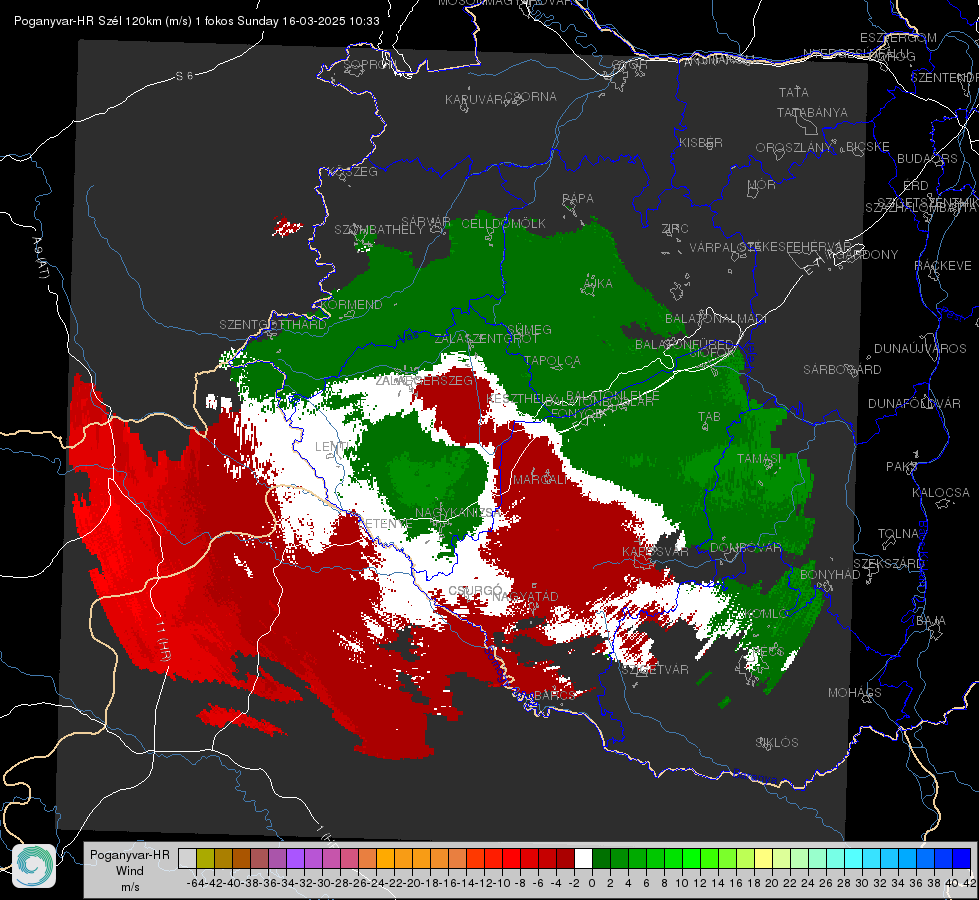The width and height of the screenshot is (979, 900).
Task: Click the small red echo near Szombathely
Action: (287, 227)
